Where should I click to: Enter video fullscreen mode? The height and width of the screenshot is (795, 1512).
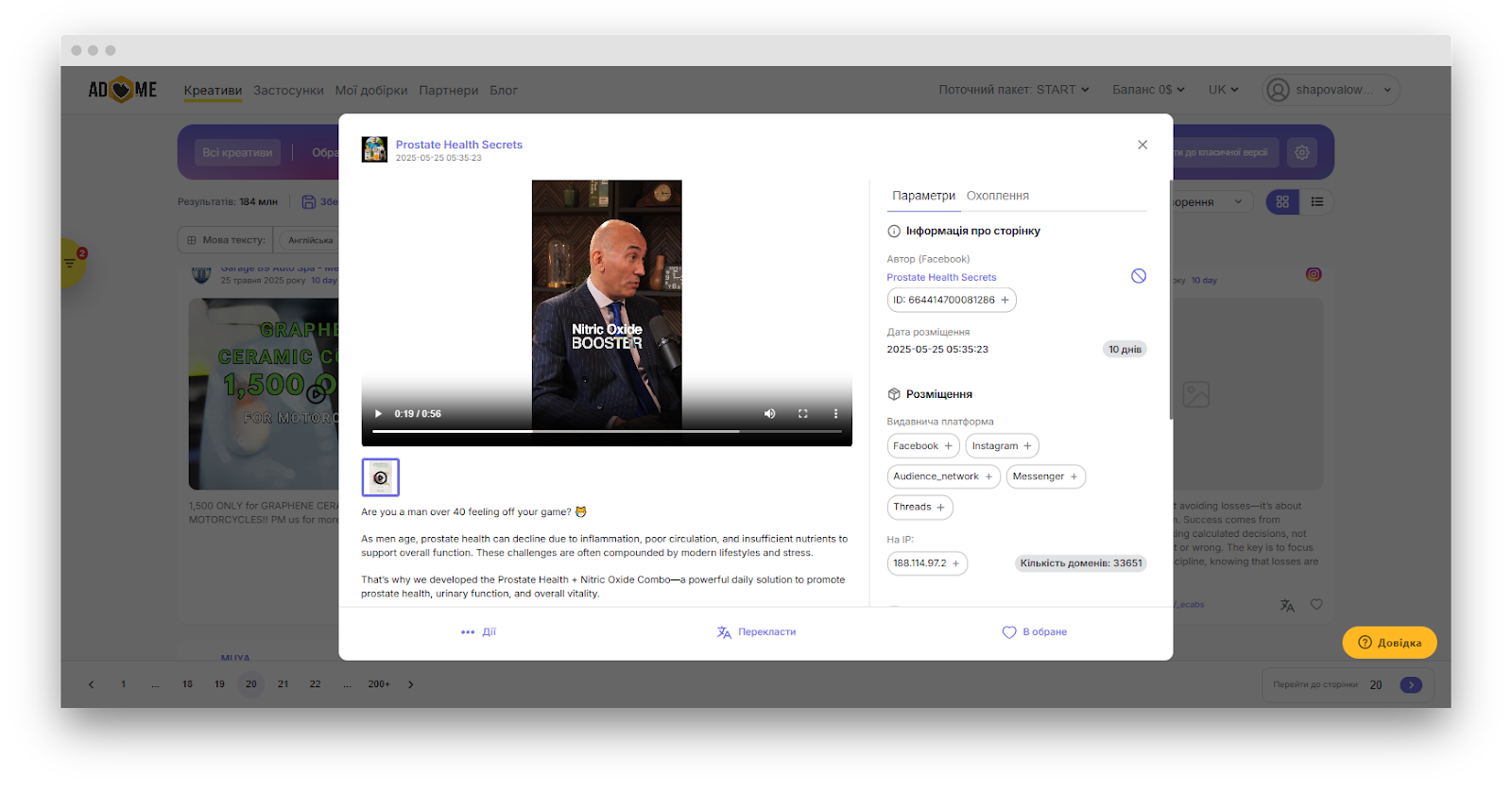(802, 414)
